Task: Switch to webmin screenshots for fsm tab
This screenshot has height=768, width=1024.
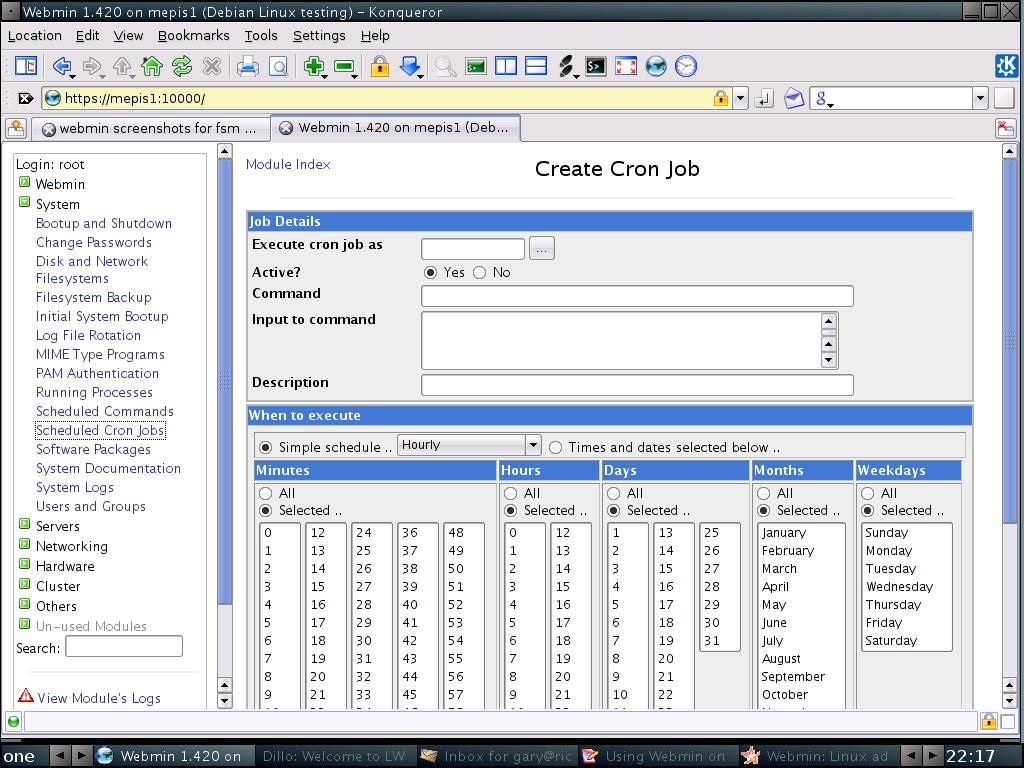Action: click(x=150, y=129)
